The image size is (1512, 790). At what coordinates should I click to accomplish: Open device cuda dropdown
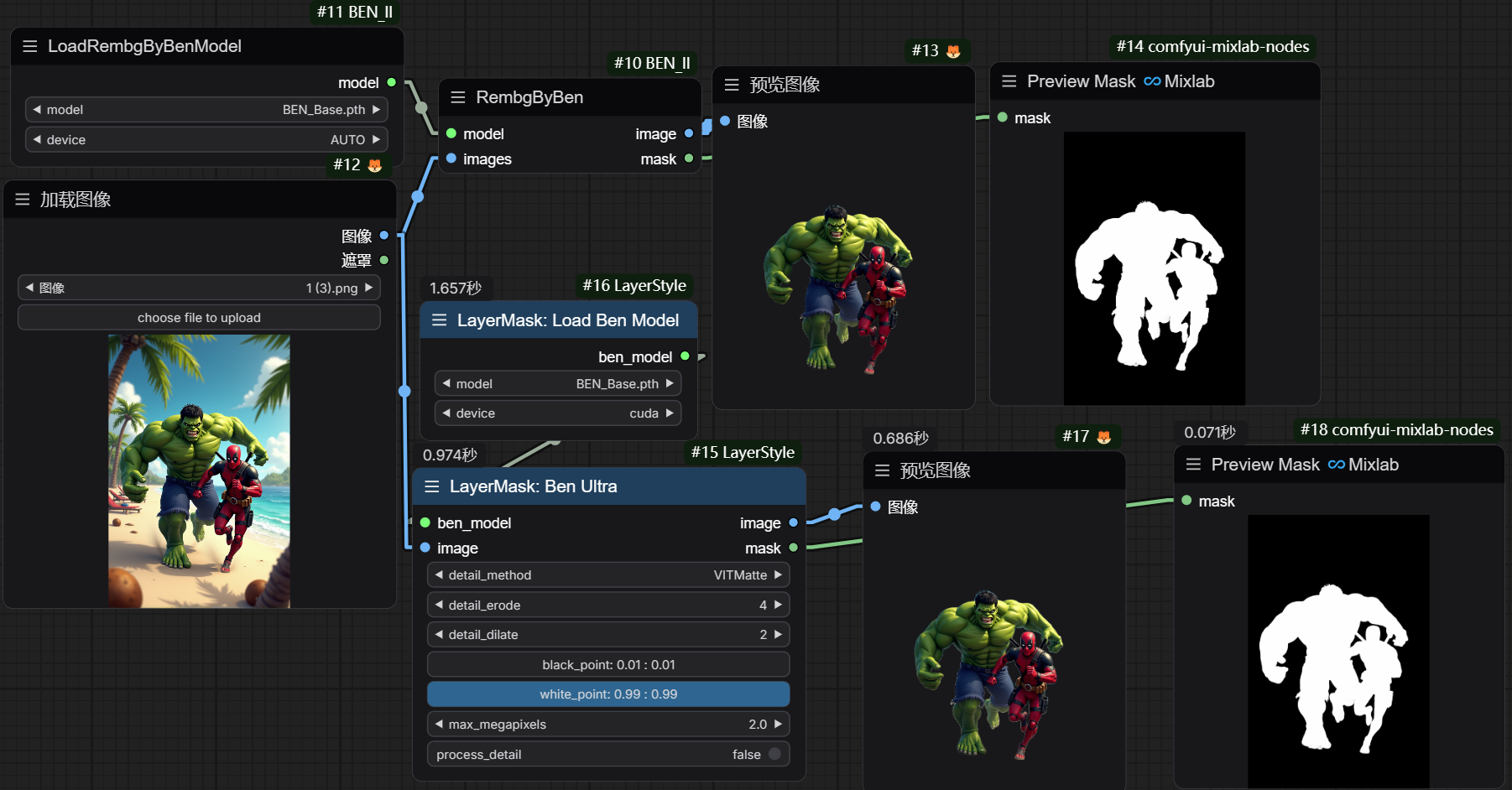(x=558, y=413)
